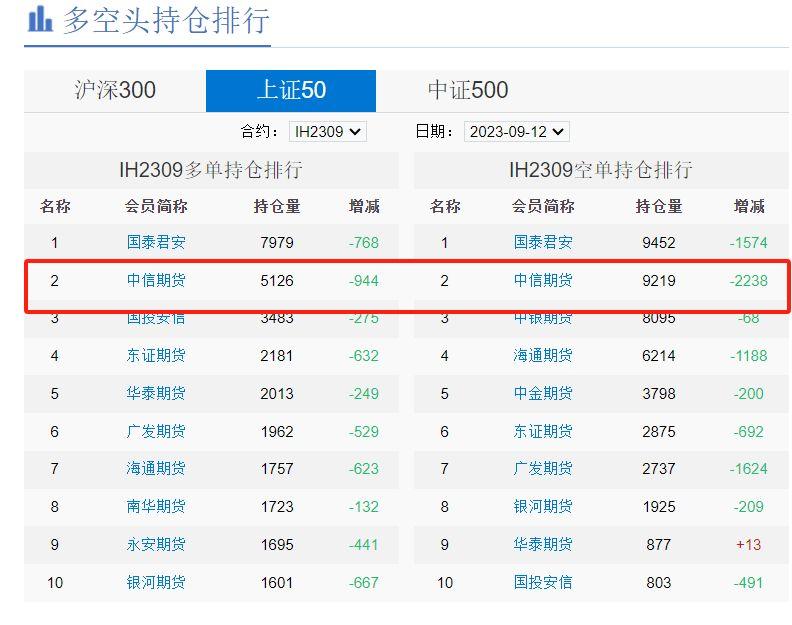Open 国投安信 in the short-position ranking
The height and width of the screenshot is (625, 792).
click(x=543, y=583)
